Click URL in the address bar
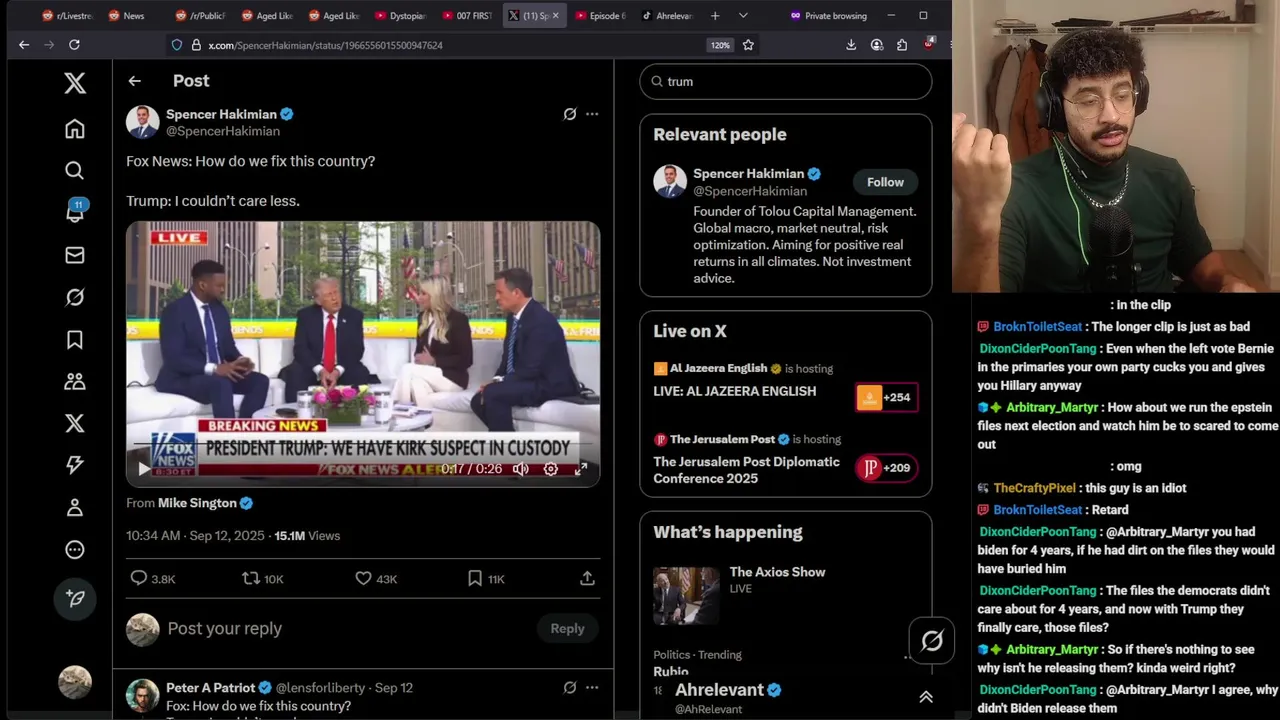Screen dimensions: 1280x720 325,45
